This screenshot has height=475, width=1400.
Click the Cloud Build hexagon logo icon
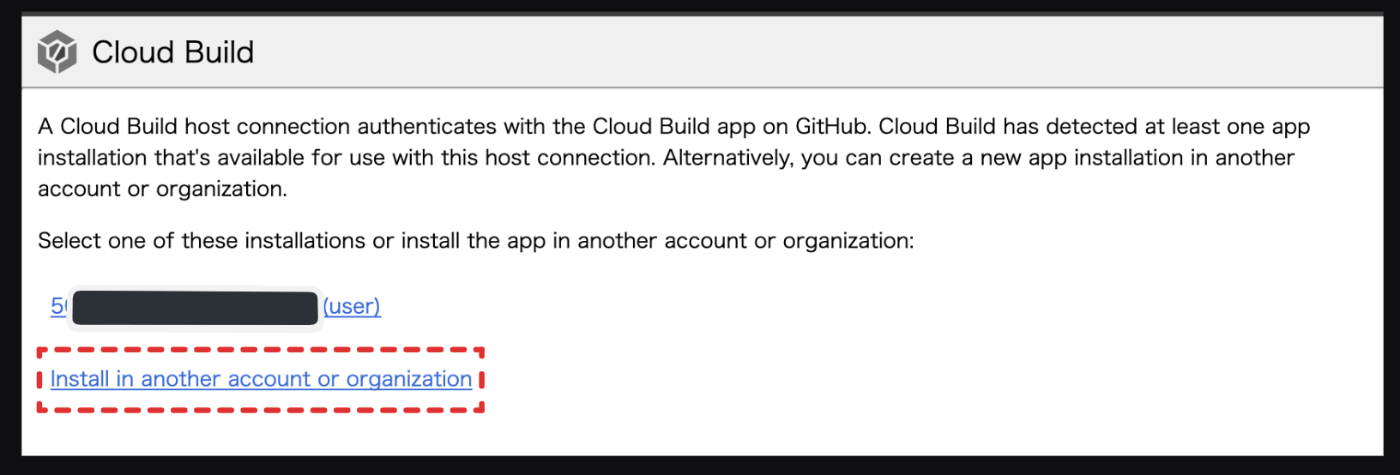[57, 52]
